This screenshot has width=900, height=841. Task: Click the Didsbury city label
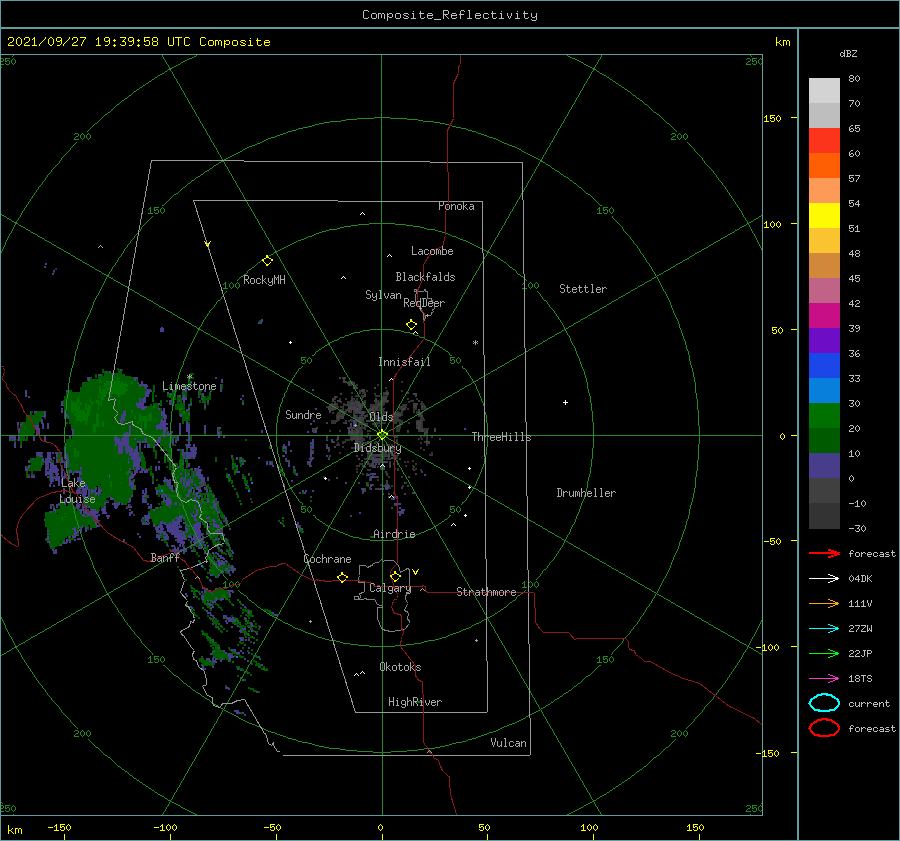pos(378,448)
